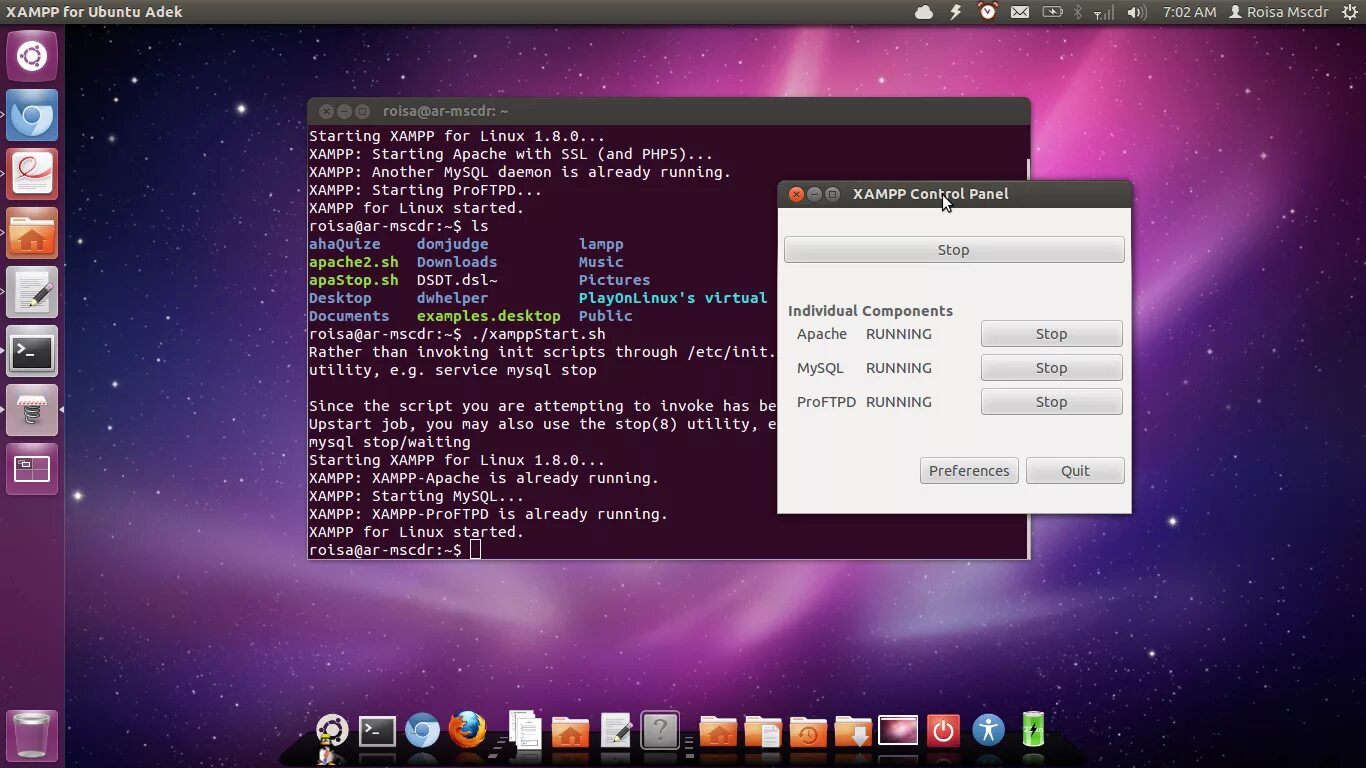
Task: Click the Bluetooth indicator
Action: tap(1078, 12)
